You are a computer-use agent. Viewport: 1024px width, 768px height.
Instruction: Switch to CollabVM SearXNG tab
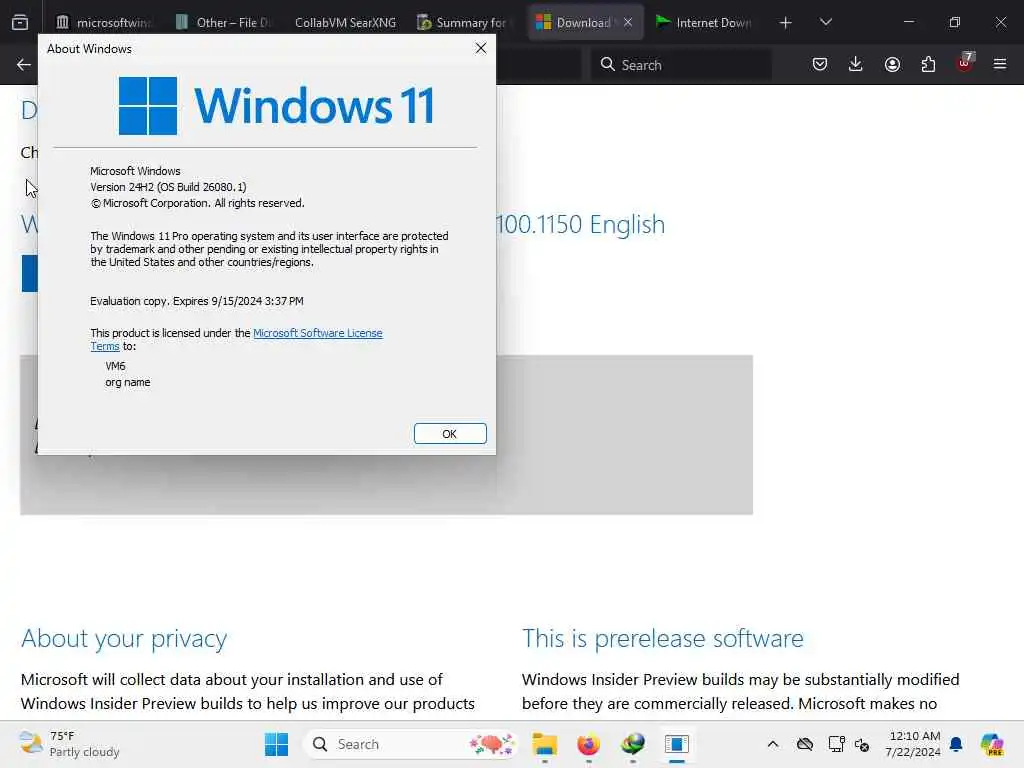(x=345, y=22)
